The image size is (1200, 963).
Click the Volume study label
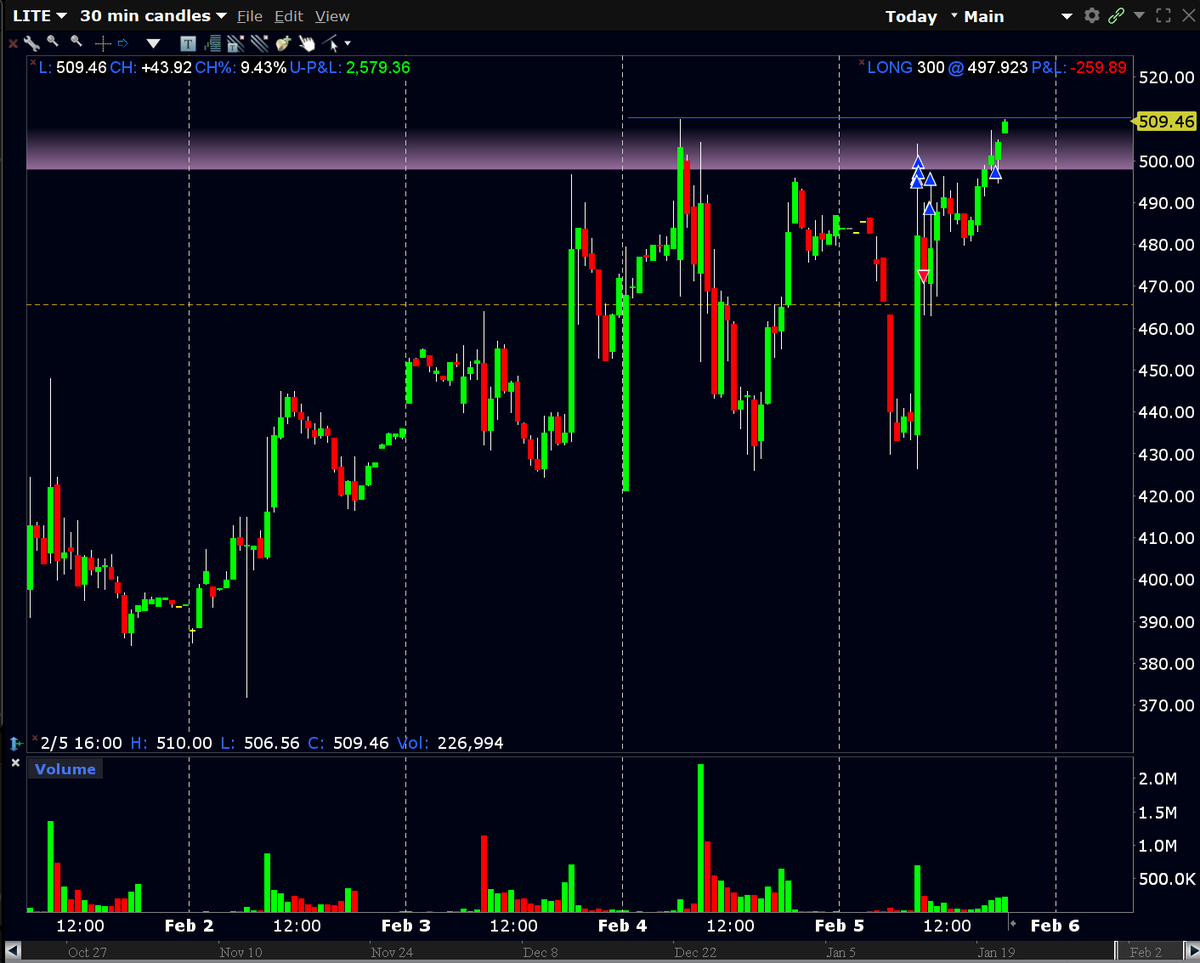66,769
